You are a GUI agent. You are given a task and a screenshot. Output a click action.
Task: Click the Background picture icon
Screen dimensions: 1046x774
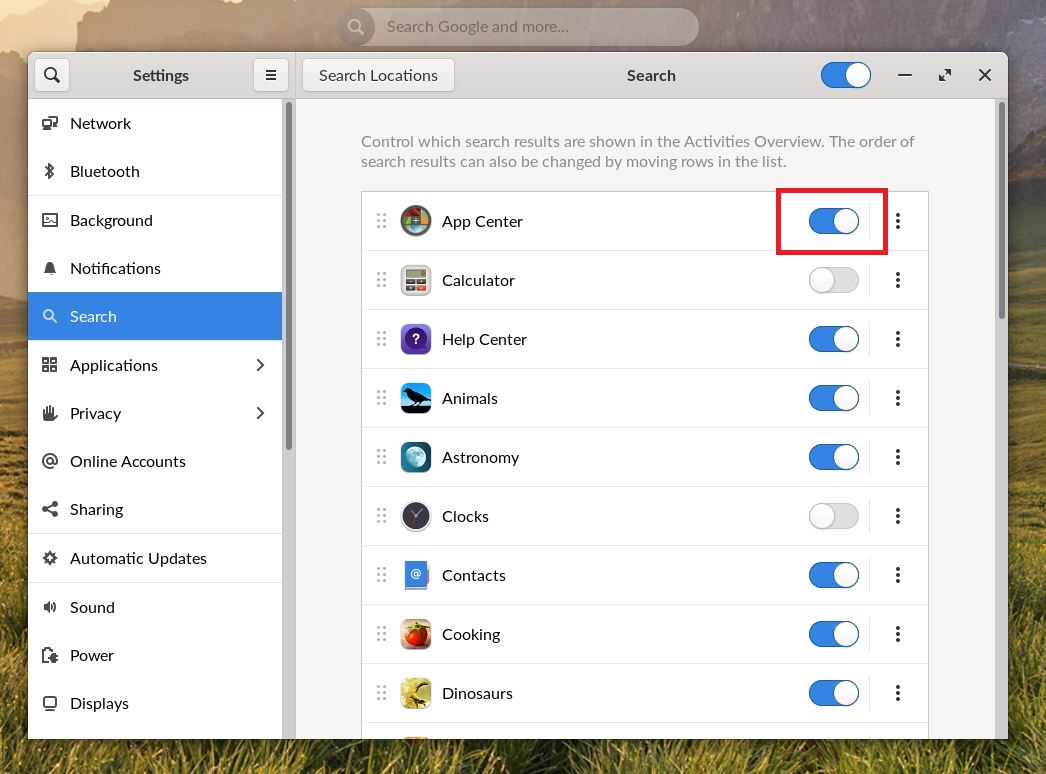50,220
